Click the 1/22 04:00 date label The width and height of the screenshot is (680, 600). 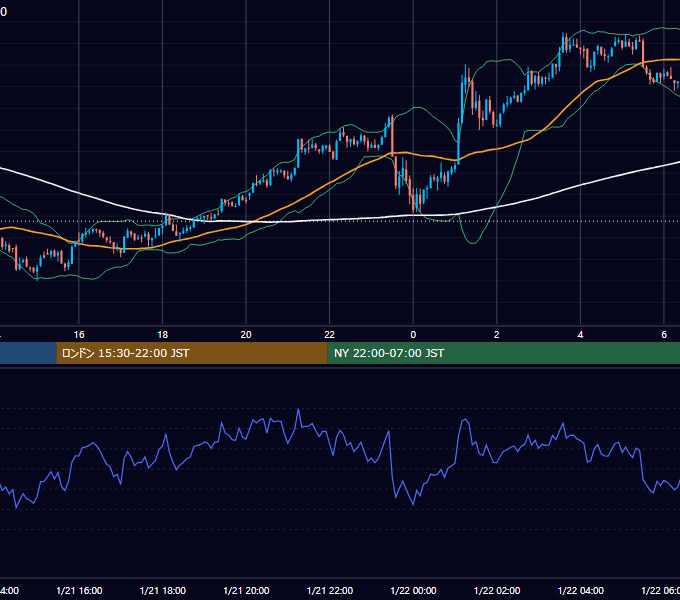(x=581, y=590)
